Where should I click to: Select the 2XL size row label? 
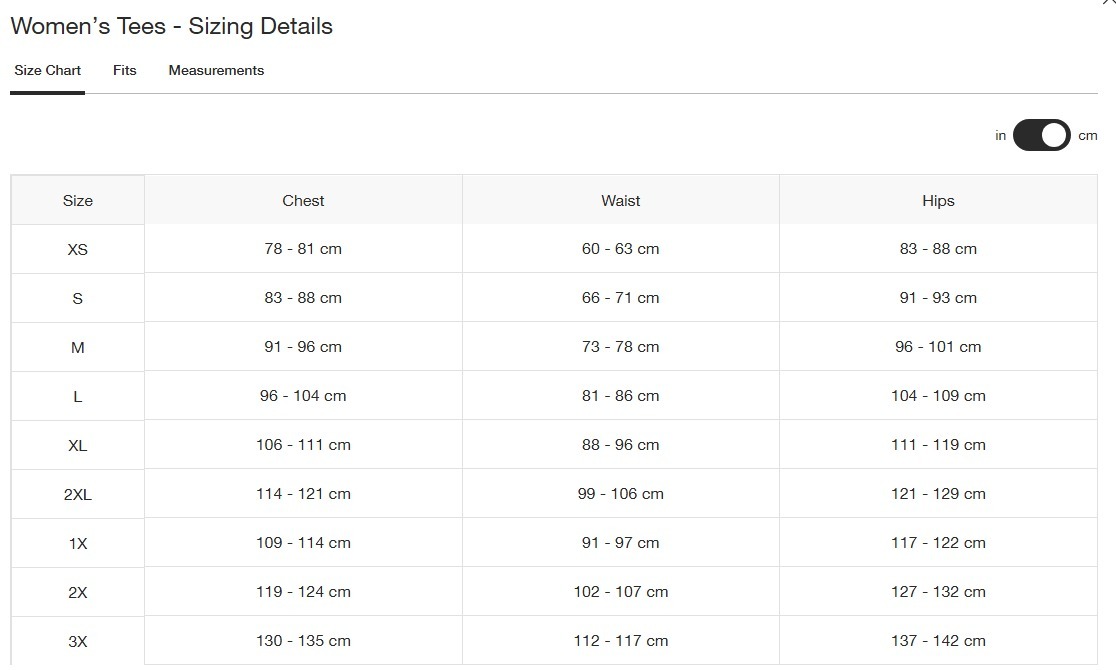pyautogui.click(x=78, y=495)
